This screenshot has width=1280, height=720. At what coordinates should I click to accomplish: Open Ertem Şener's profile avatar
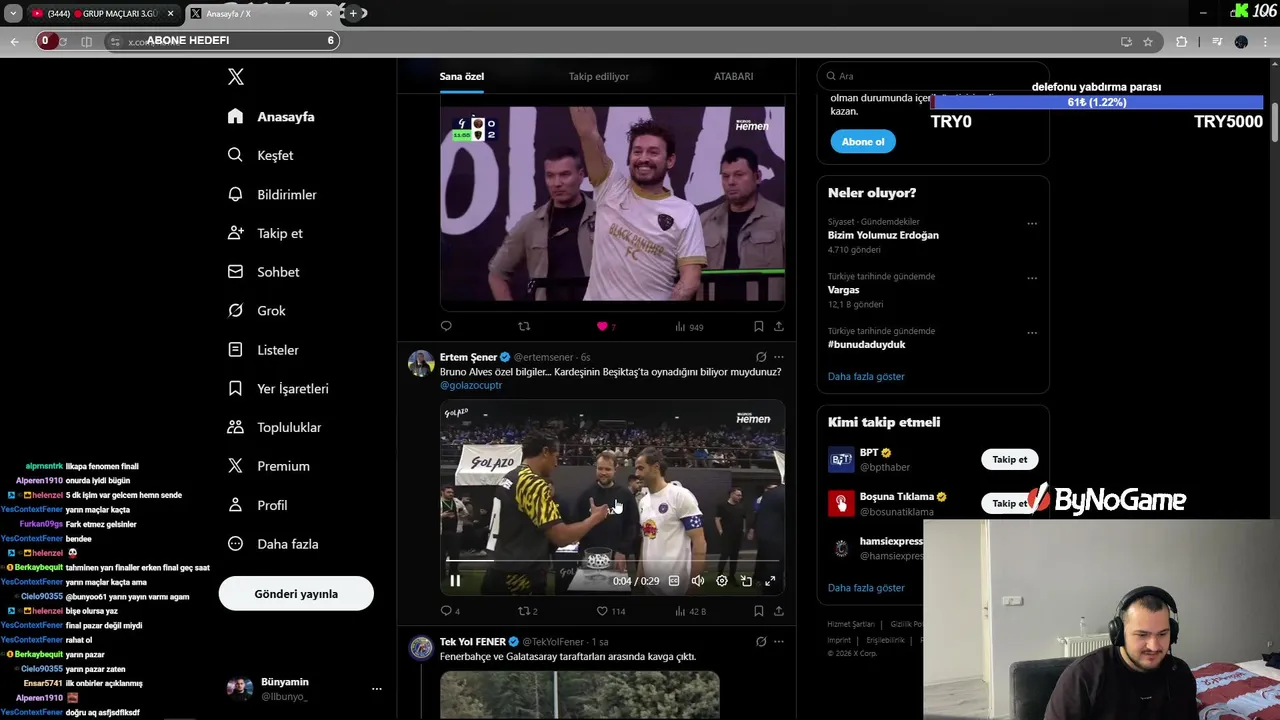pyautogui.click(x=421, y=362)
